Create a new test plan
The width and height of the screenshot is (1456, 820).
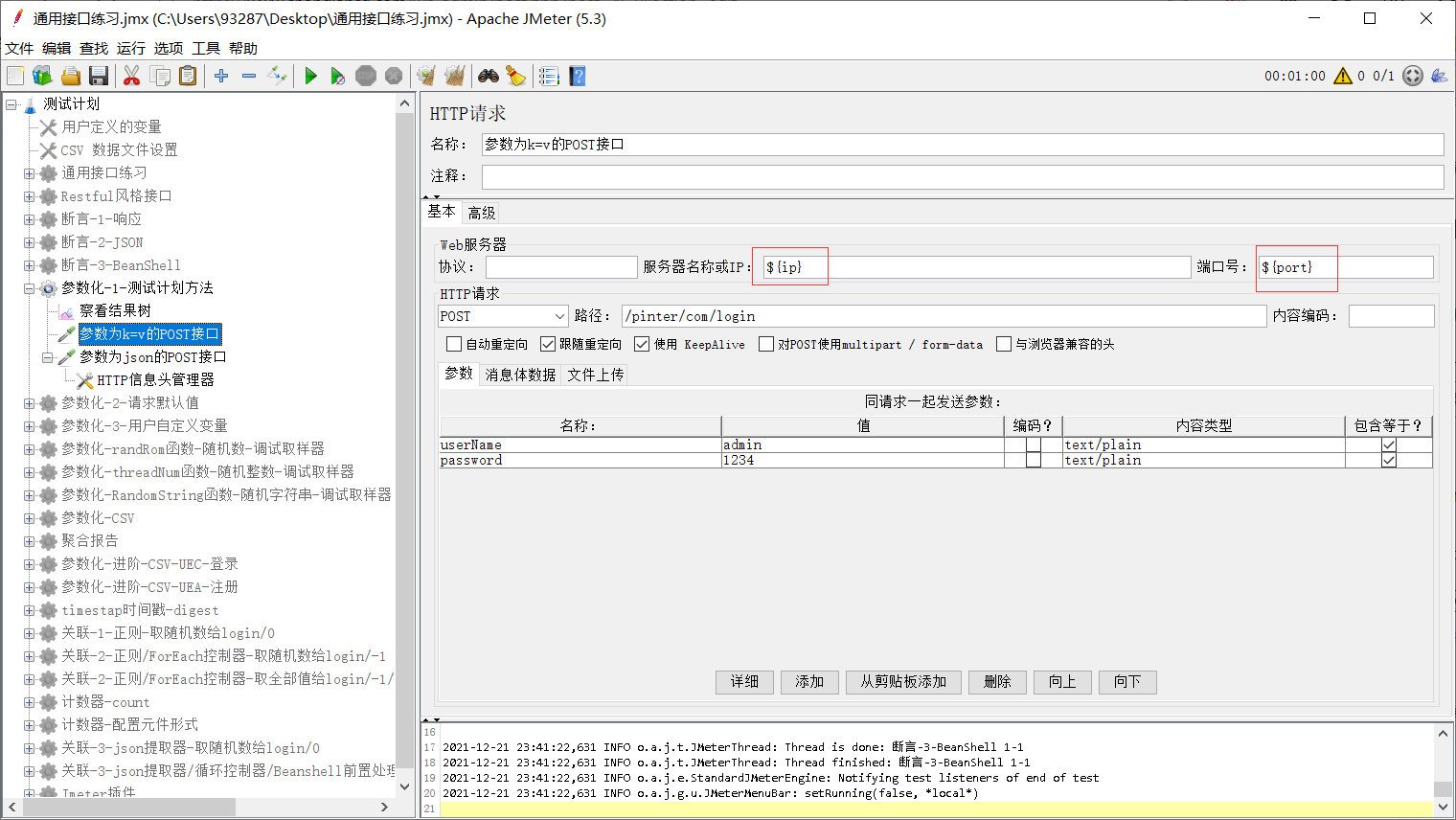point(15,76)
